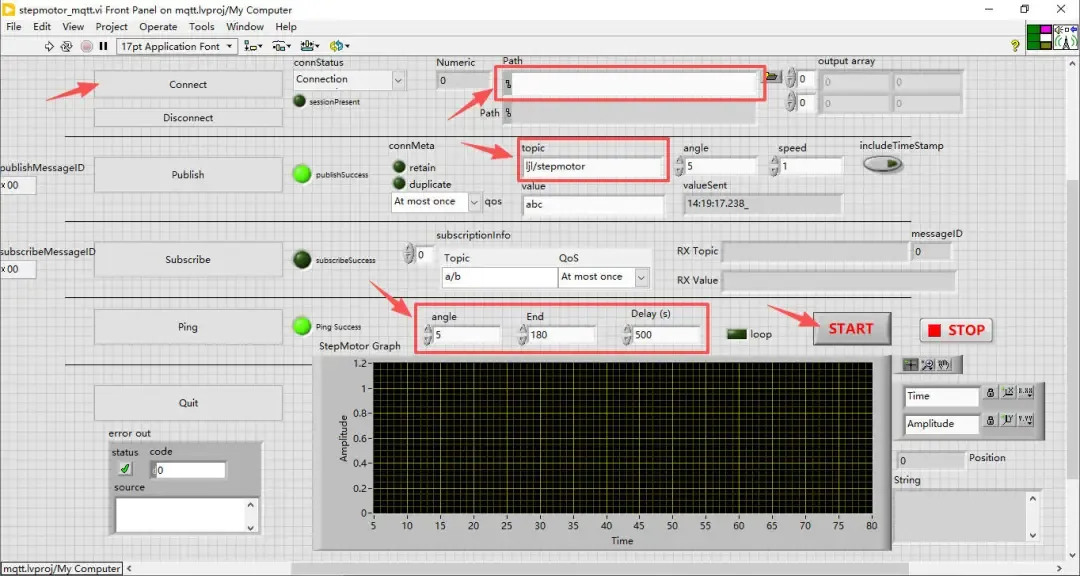1080x576 pixels.
Task: Click the Run Continuously toolbar icon
Action: (x=67, y=46)
